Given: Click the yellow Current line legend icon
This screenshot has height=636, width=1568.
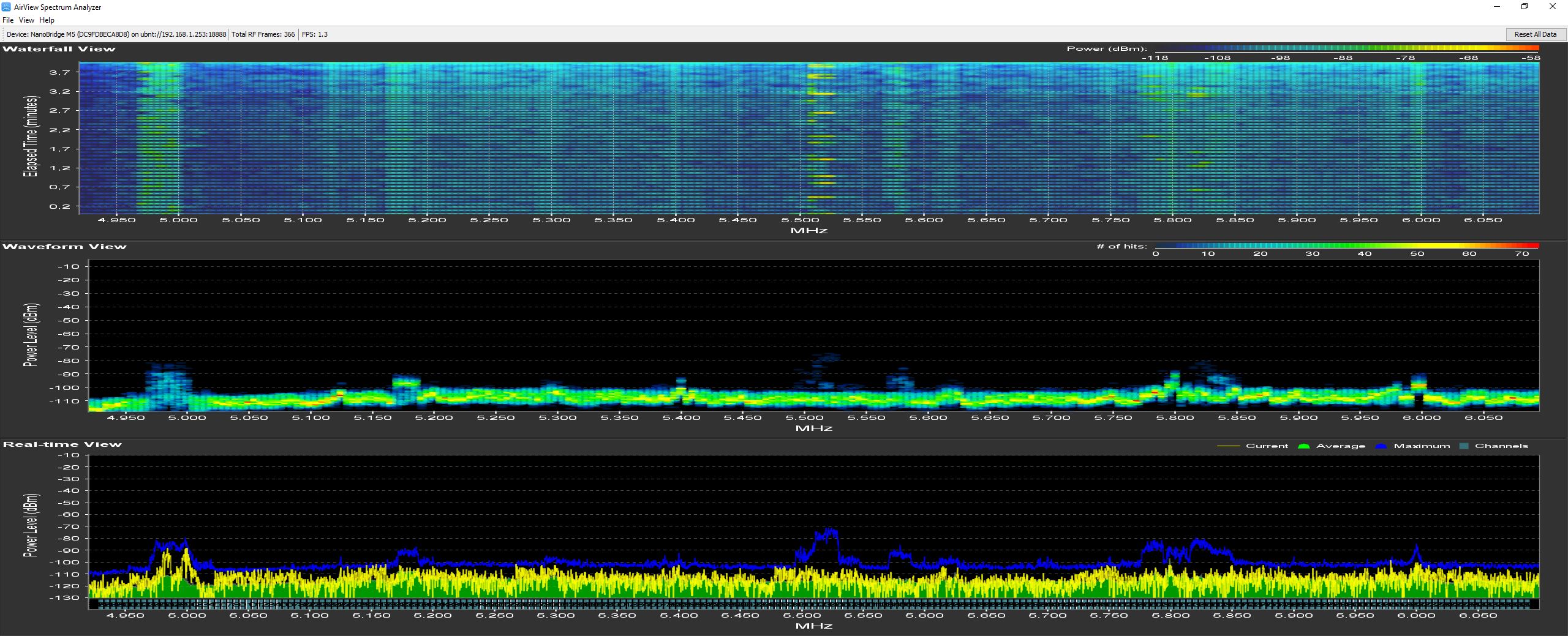Looking at the screenshot, I should 1227,446.
